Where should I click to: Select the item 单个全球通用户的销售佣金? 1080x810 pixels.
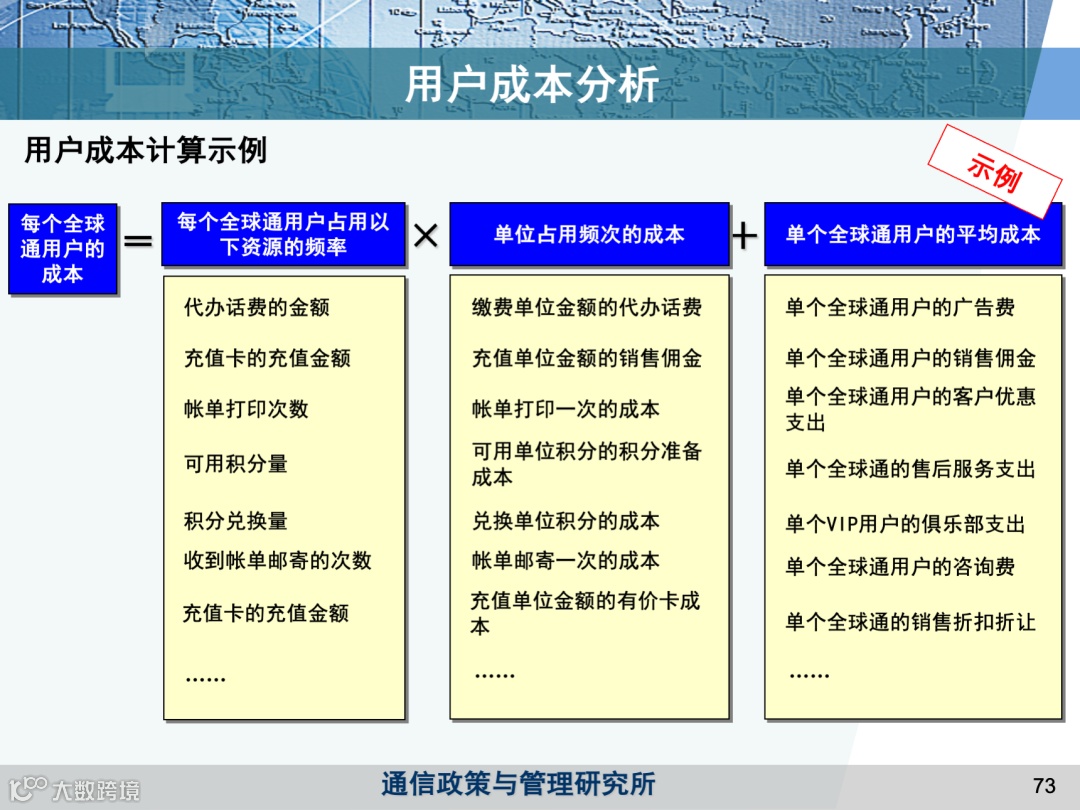click(x=911, y=358)
